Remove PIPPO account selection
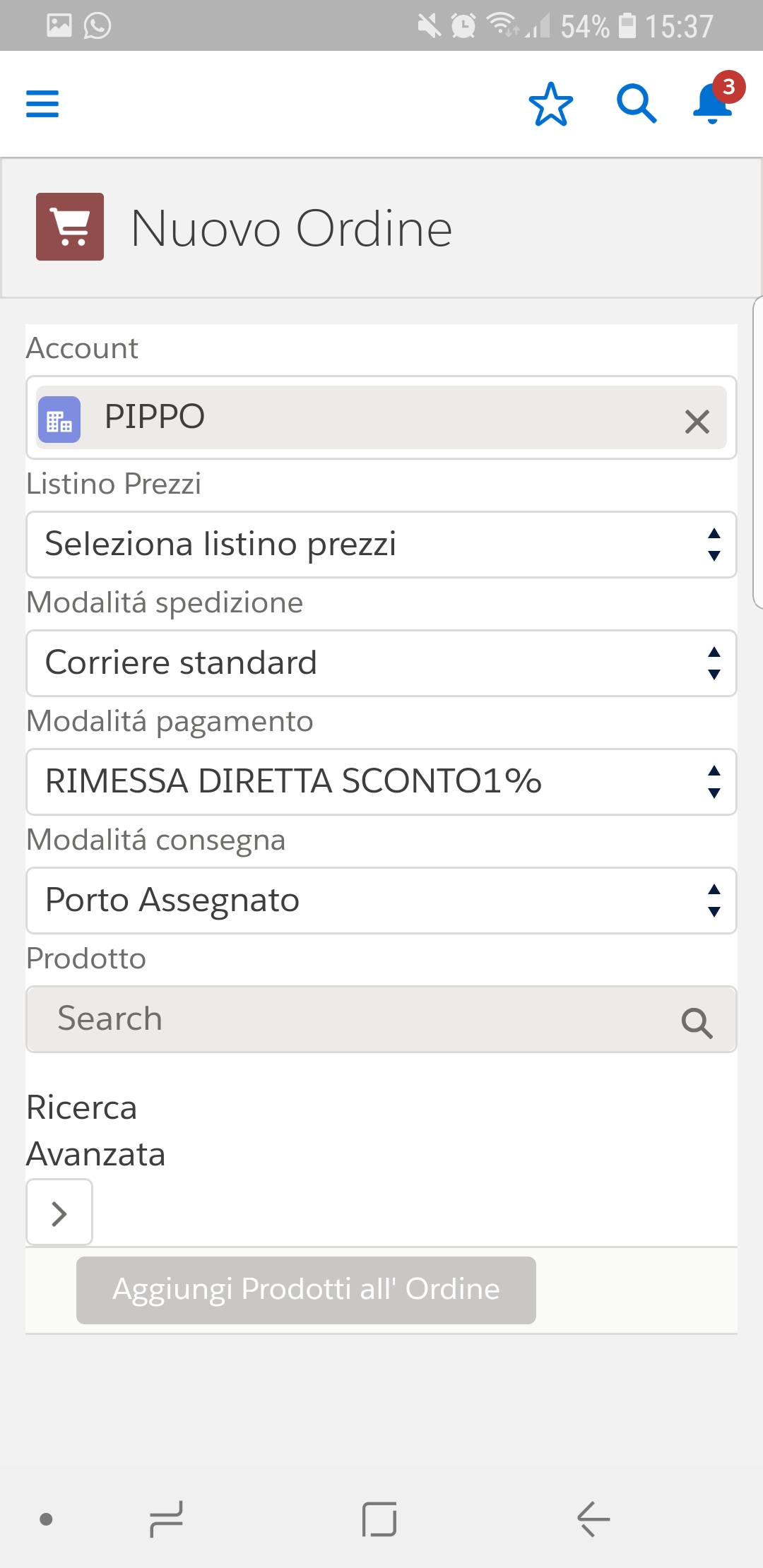 [697, 422]
